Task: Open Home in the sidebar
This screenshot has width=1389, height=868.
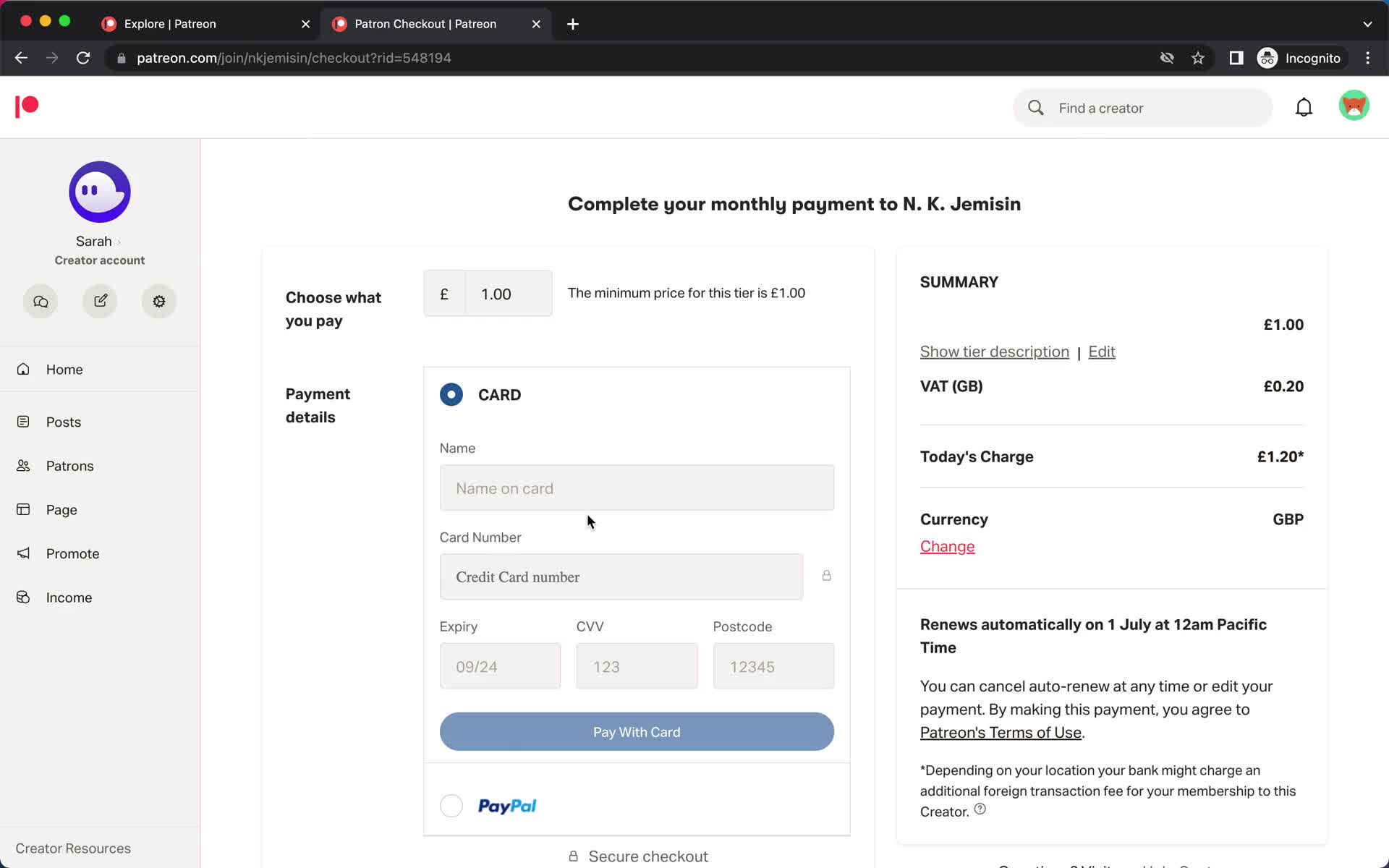Action: 100,369
